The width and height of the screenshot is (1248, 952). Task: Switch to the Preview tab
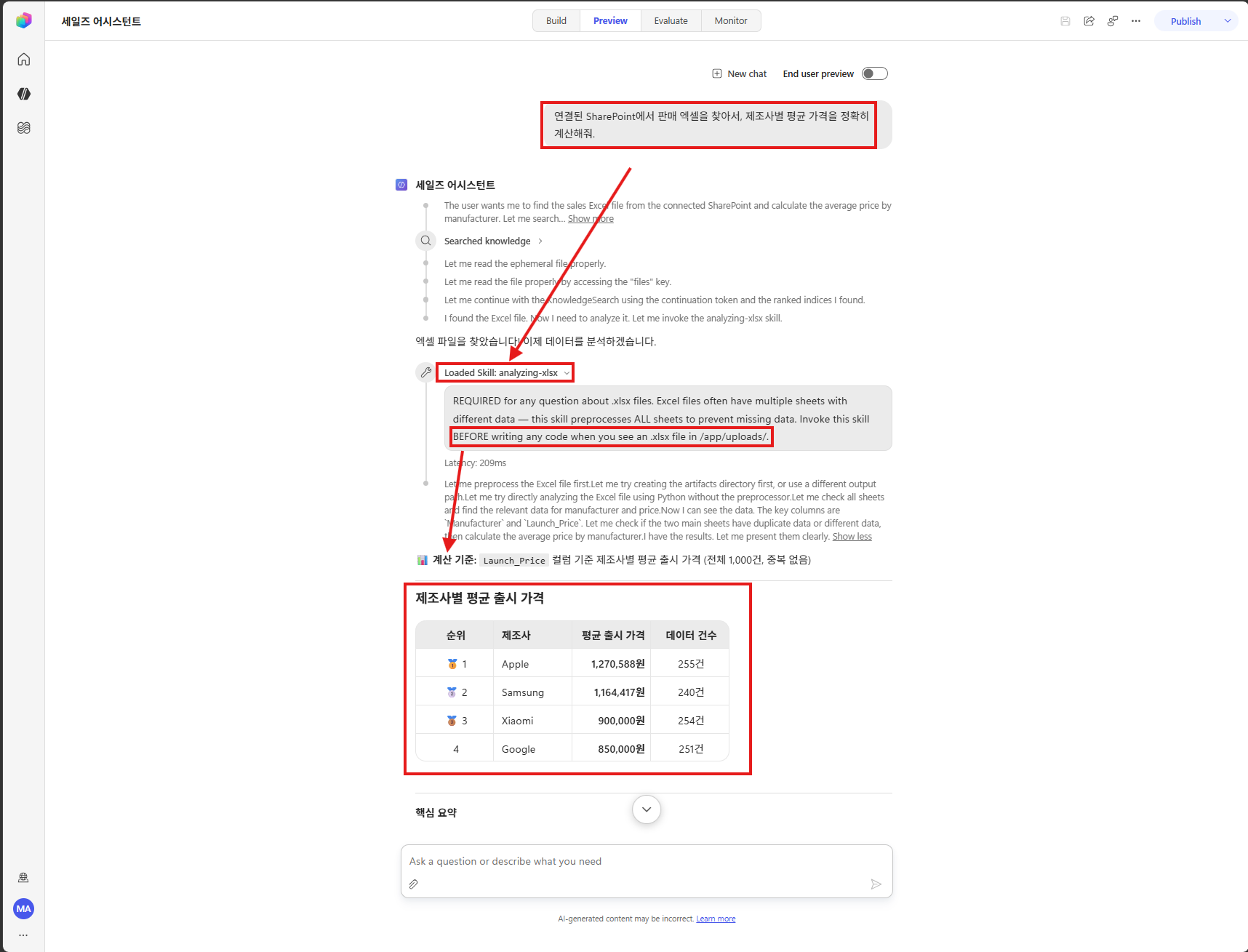point(610,20)
